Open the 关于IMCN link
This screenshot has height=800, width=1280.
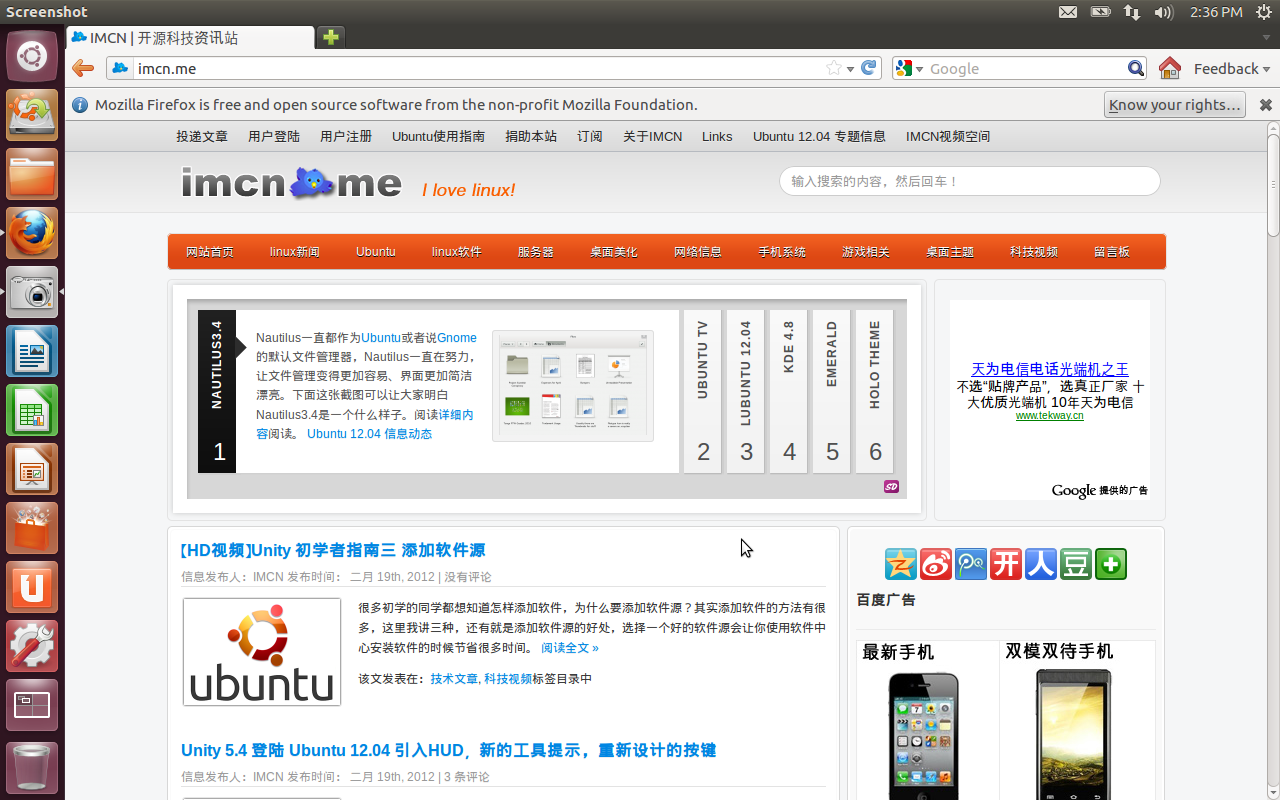click(x=653, y=136)
